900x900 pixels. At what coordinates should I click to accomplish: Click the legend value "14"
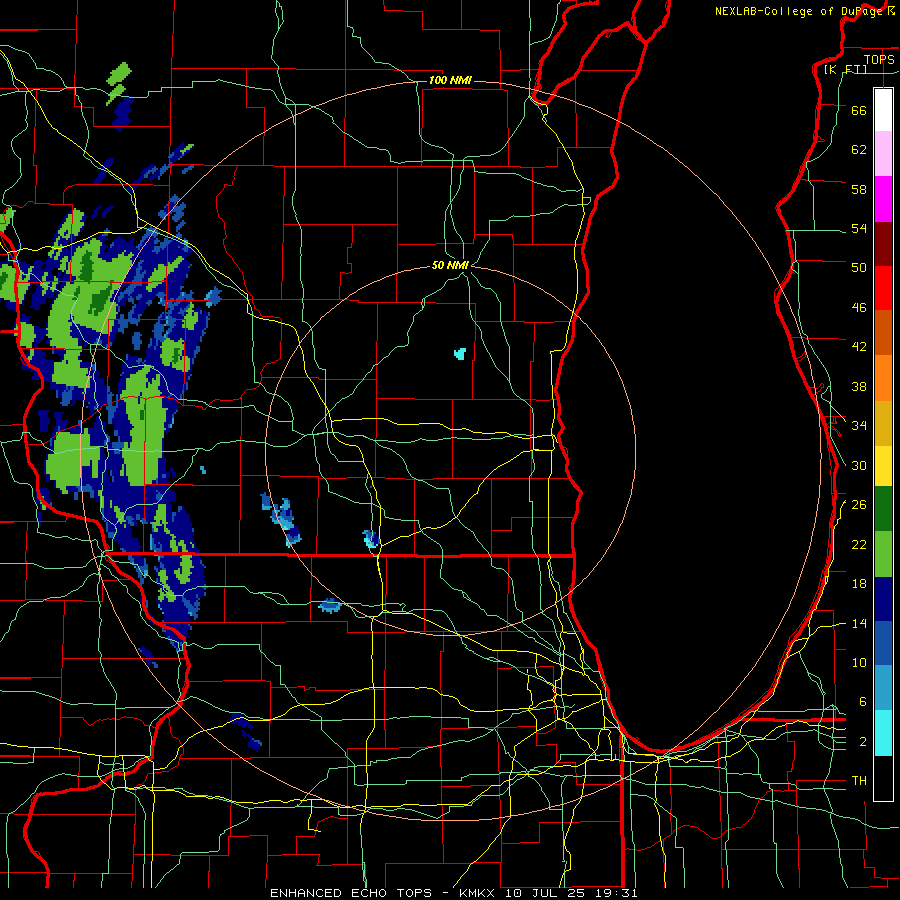pos(859,623)
